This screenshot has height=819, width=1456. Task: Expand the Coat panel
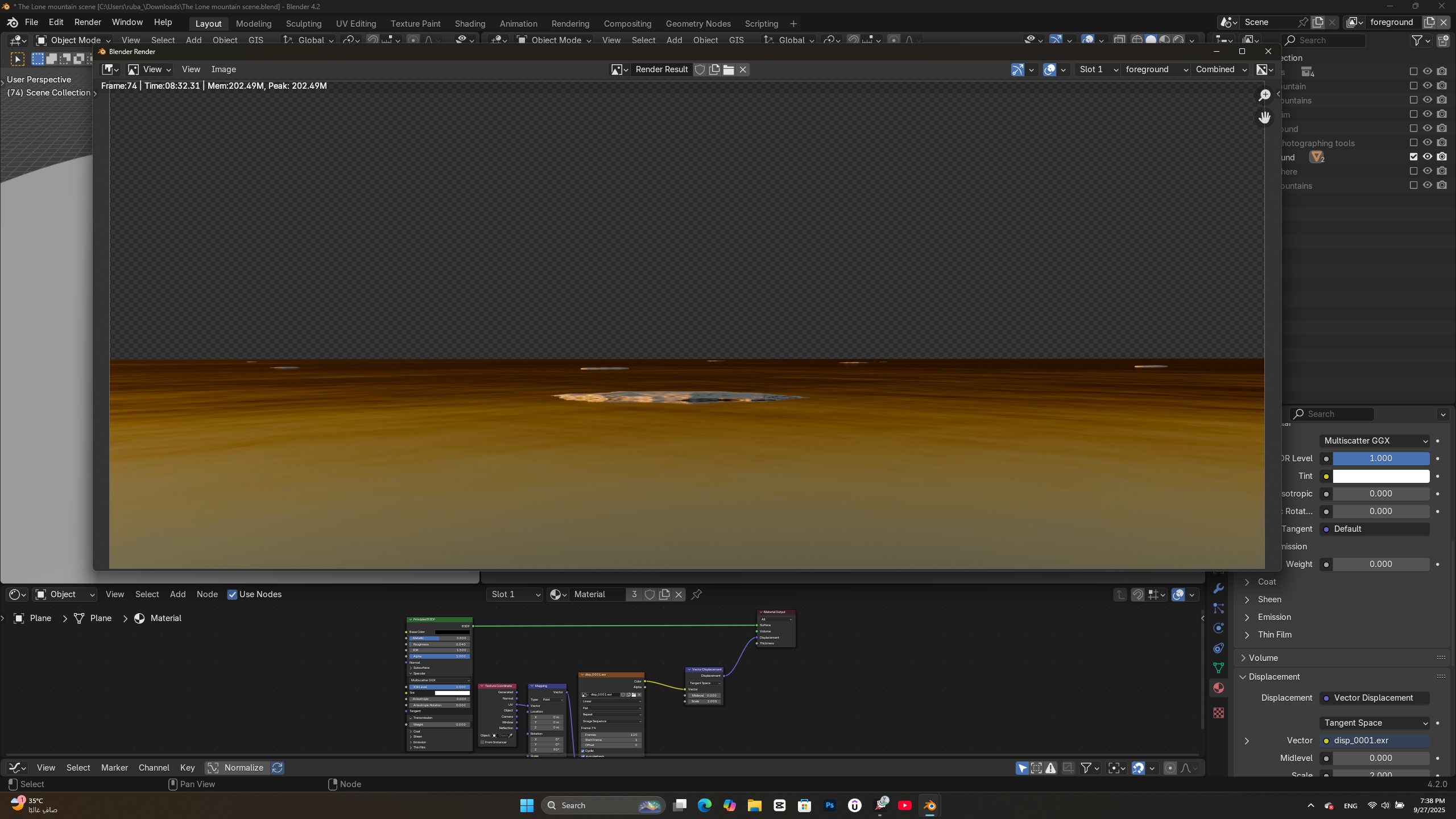1267,582
